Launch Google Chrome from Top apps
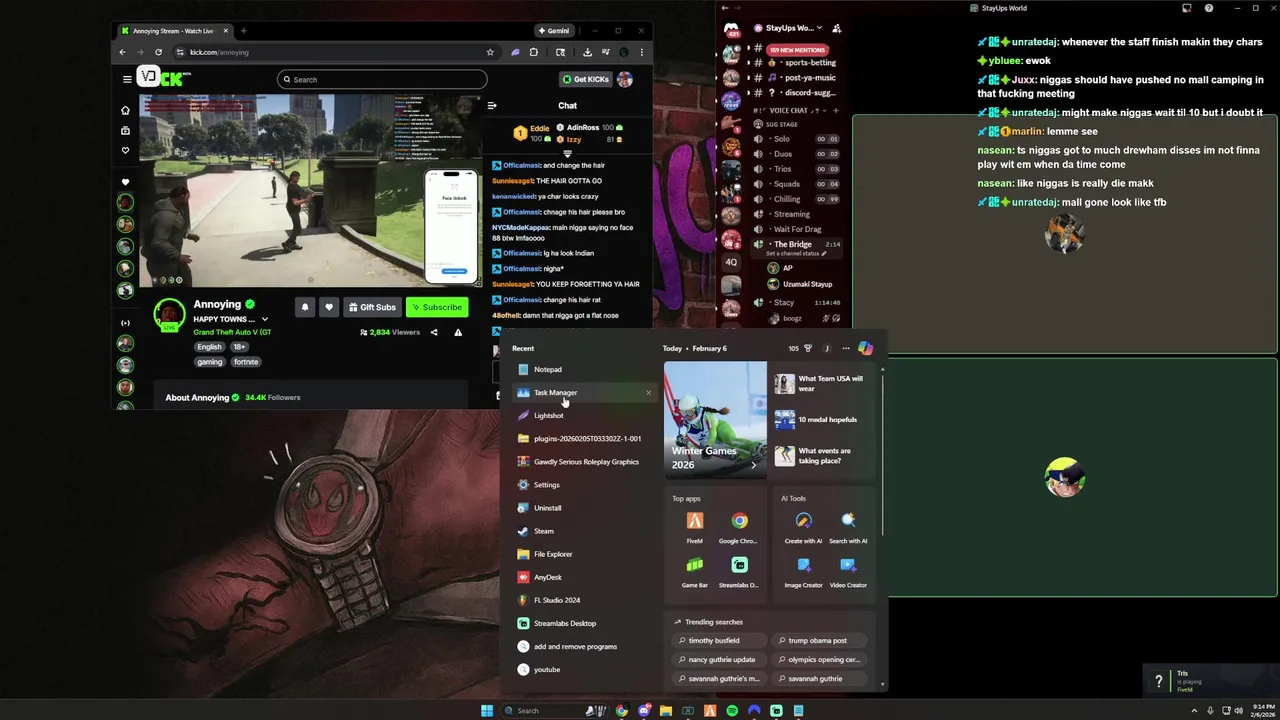Viewport: 1280px width, 720px height. pos(739,527)
